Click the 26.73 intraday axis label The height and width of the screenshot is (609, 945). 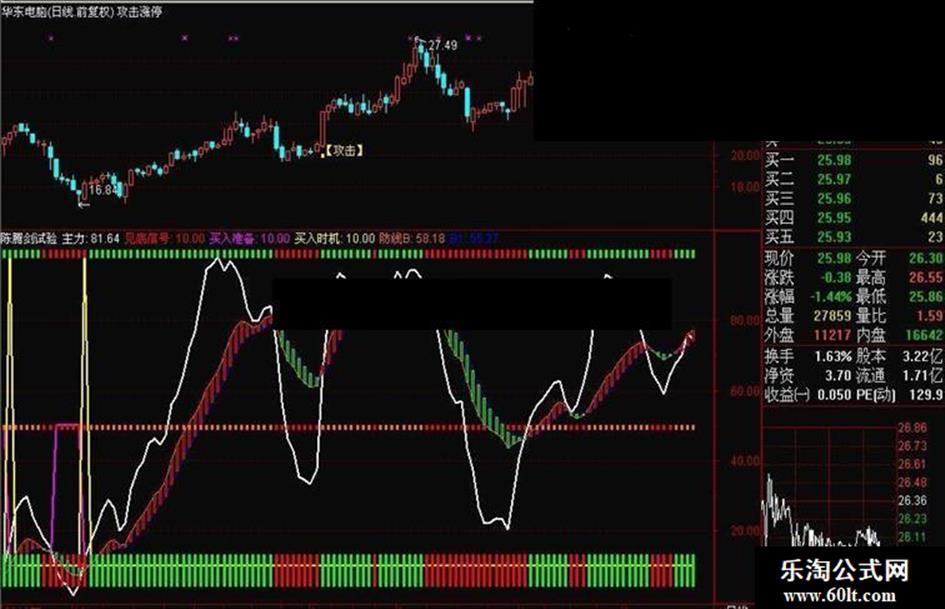coord(912,446)
